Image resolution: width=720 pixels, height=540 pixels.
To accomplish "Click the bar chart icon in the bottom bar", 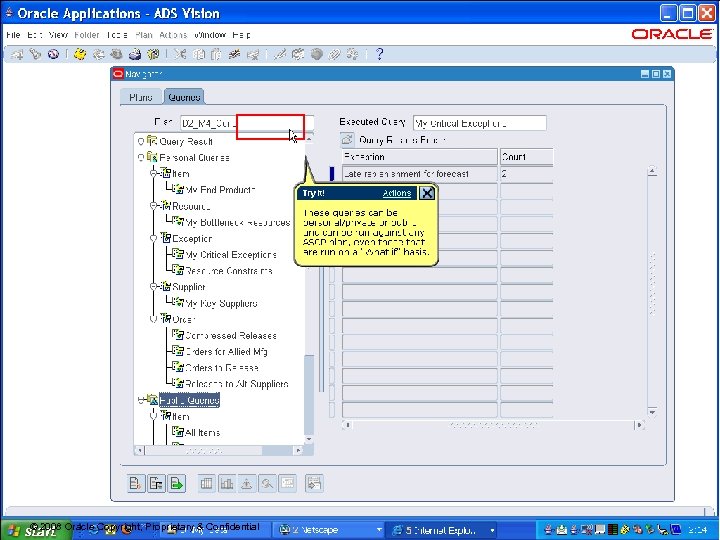I will (x=227, y=483).
